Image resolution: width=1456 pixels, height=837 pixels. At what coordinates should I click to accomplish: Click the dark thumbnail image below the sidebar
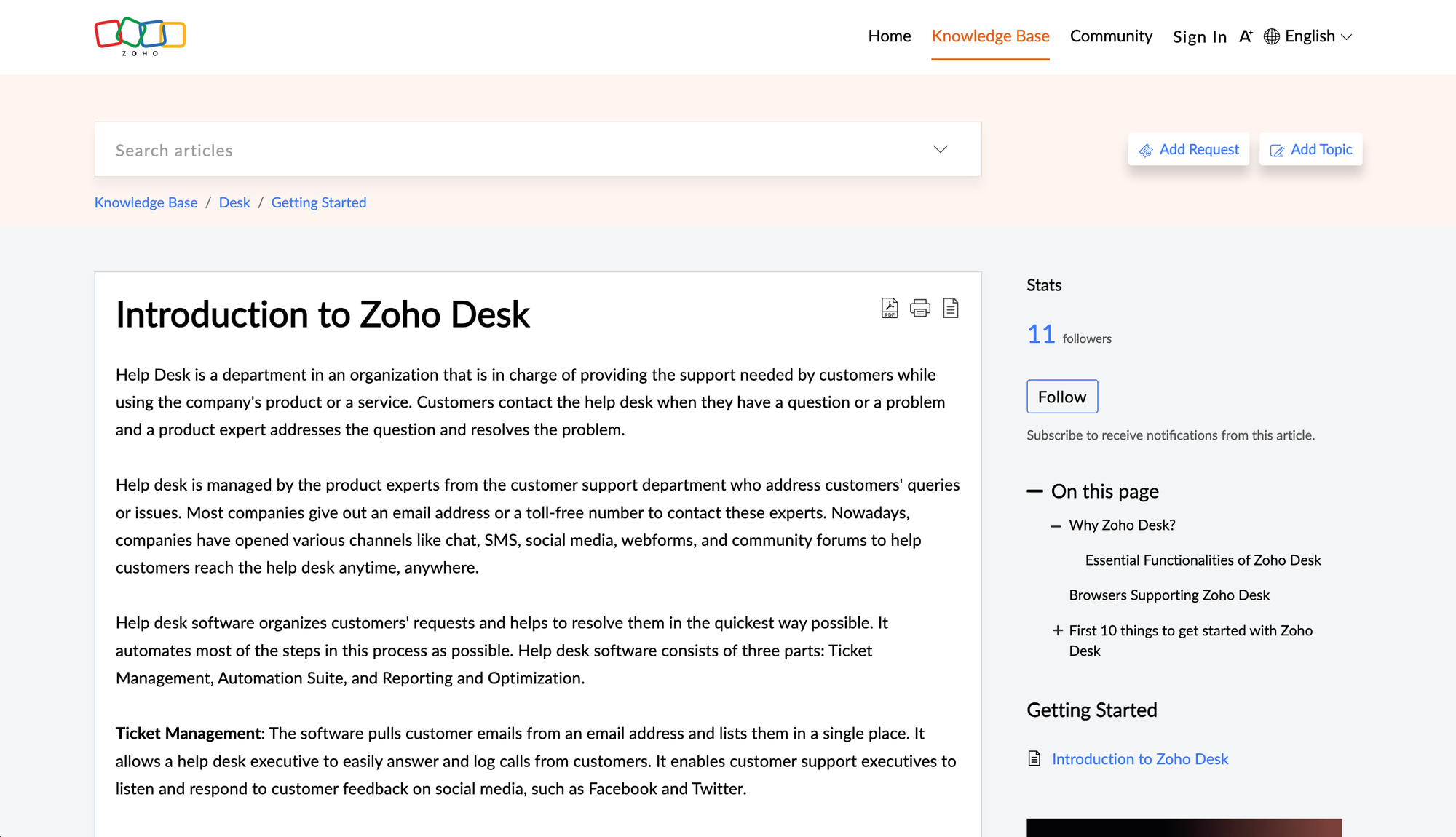click(x=1184, y=828)
